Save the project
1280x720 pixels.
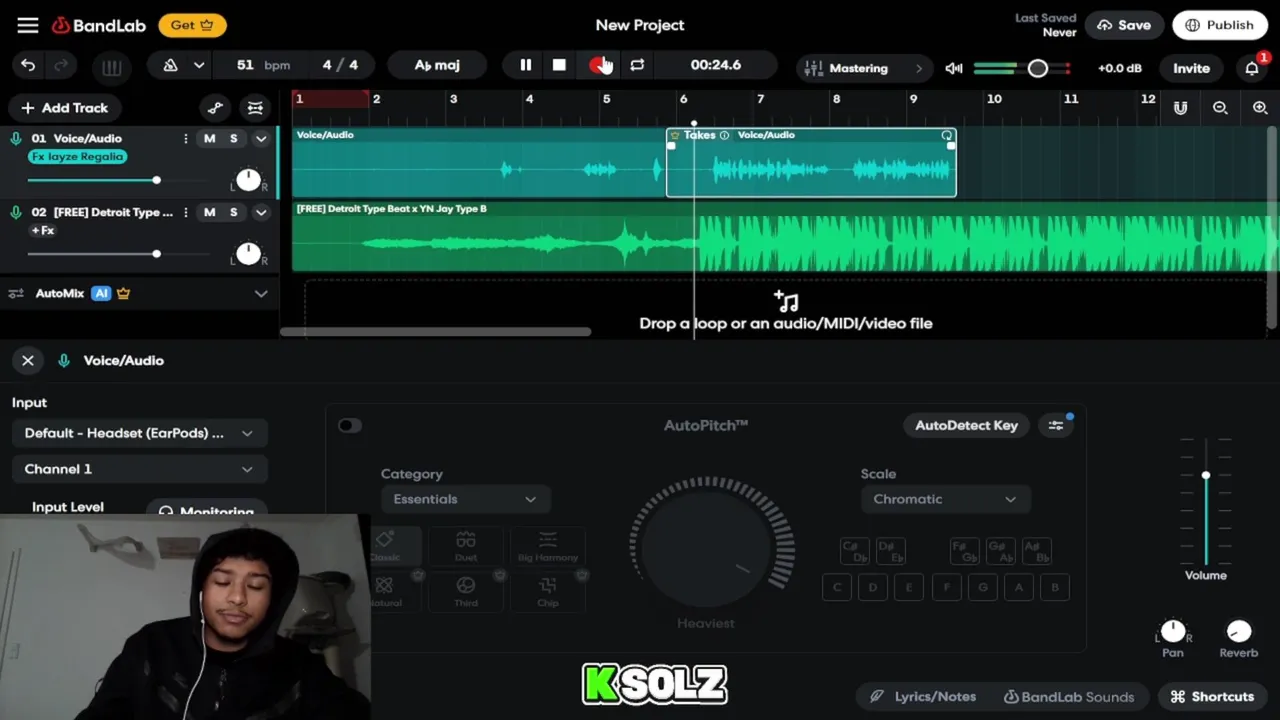coord(1123,25)
